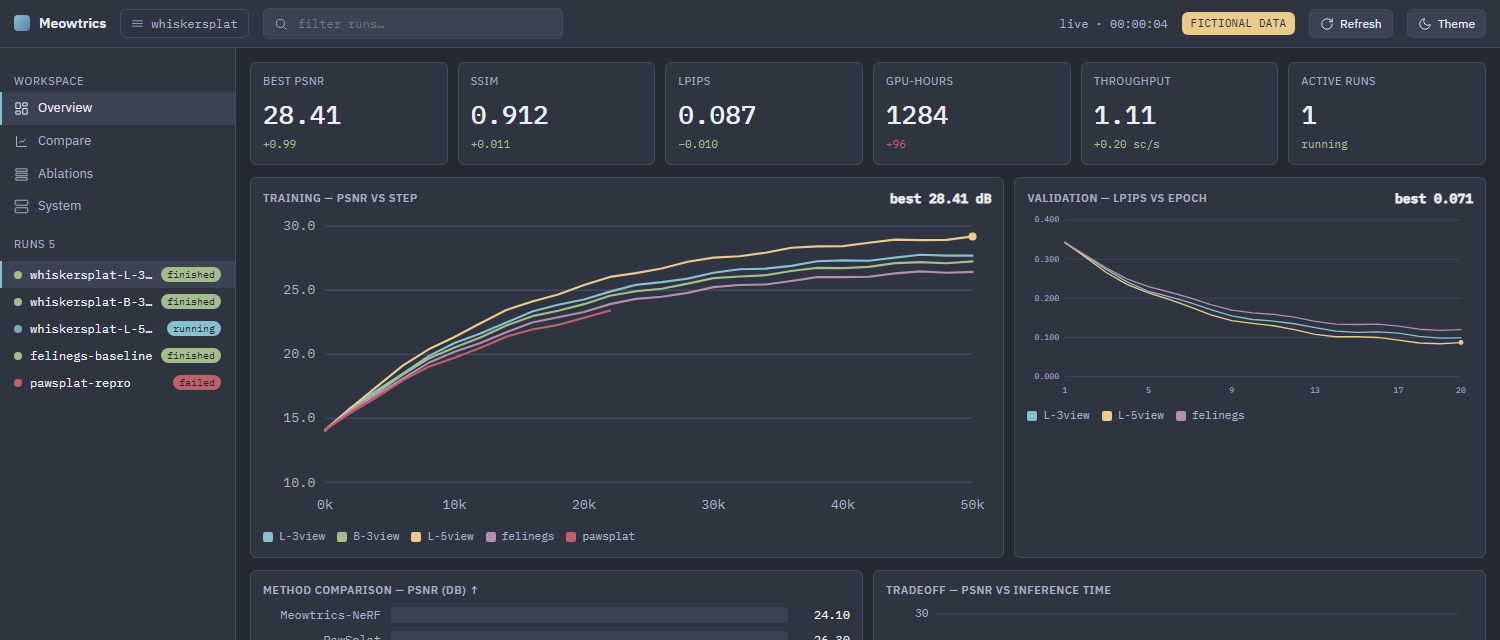Click the 24.10 value for Meowtrics-NeRF
1500x640 pixels.
click(x=832, y=616)
